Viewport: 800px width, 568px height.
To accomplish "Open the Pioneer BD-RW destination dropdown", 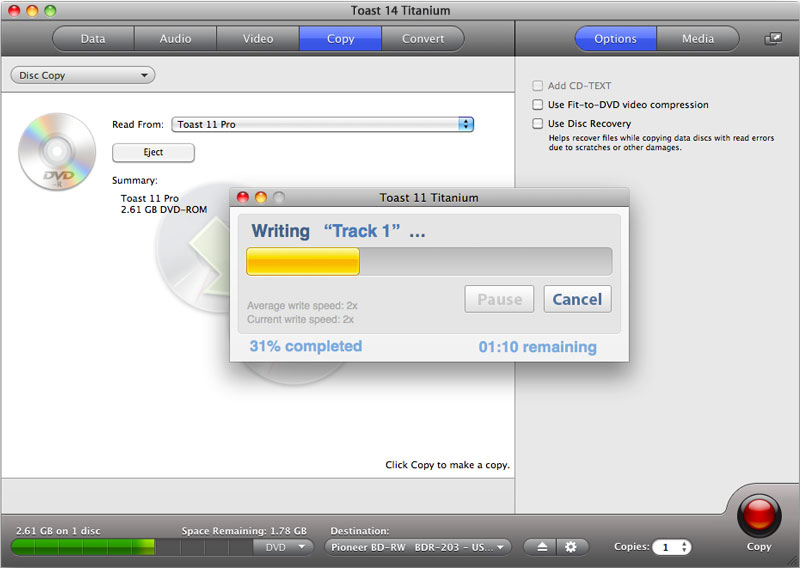I will [418, 547].
